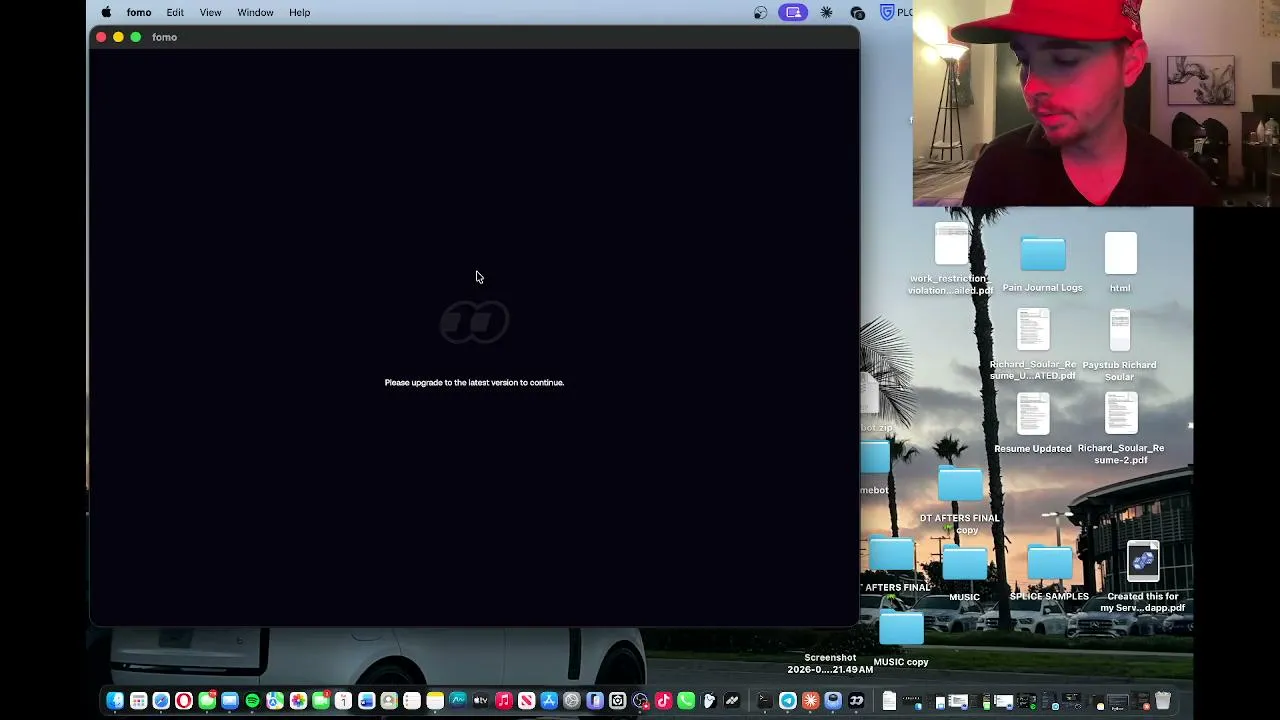Open the Photos app in the Dock

(x=298, y=701)
